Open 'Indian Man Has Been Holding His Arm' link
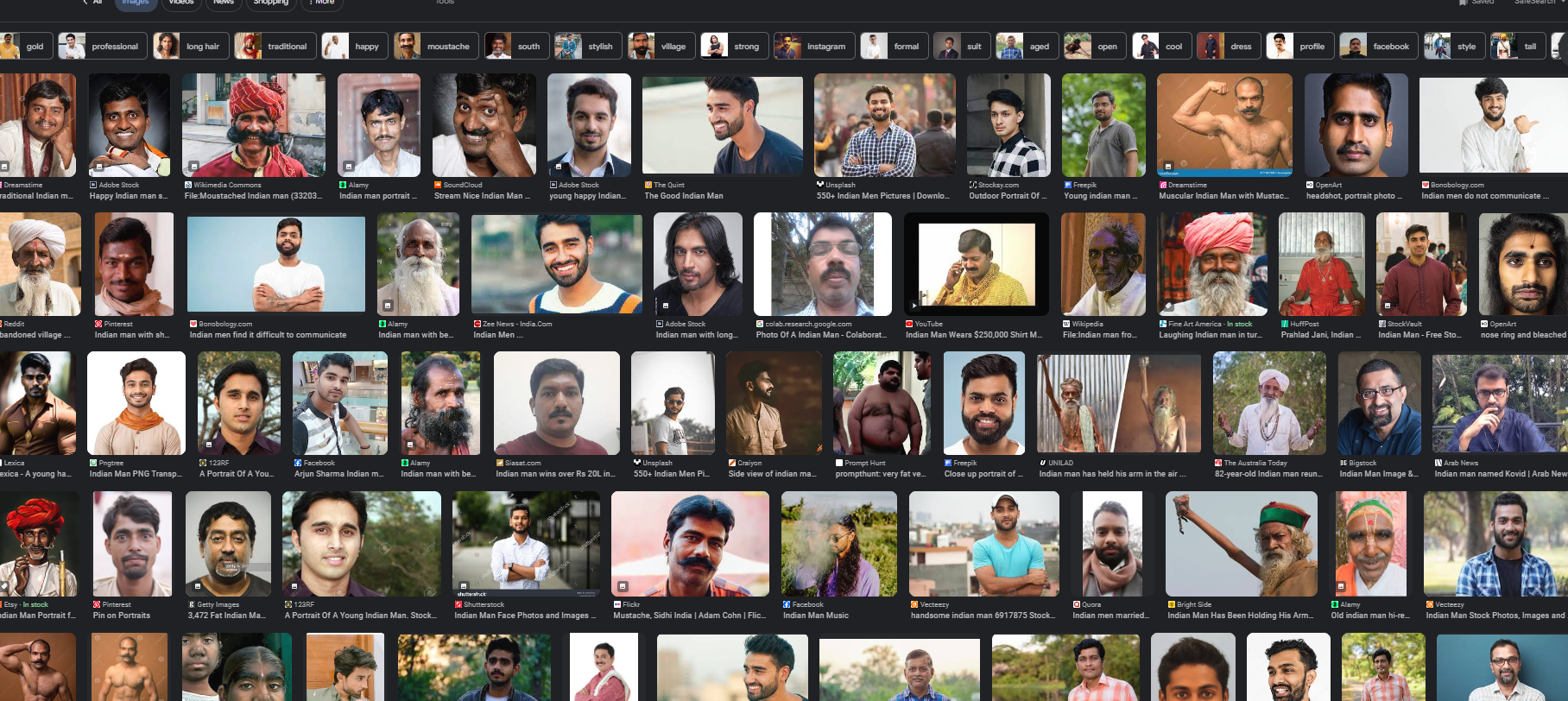Viewport: 1568px width, 701px height. click(1240, 616)
